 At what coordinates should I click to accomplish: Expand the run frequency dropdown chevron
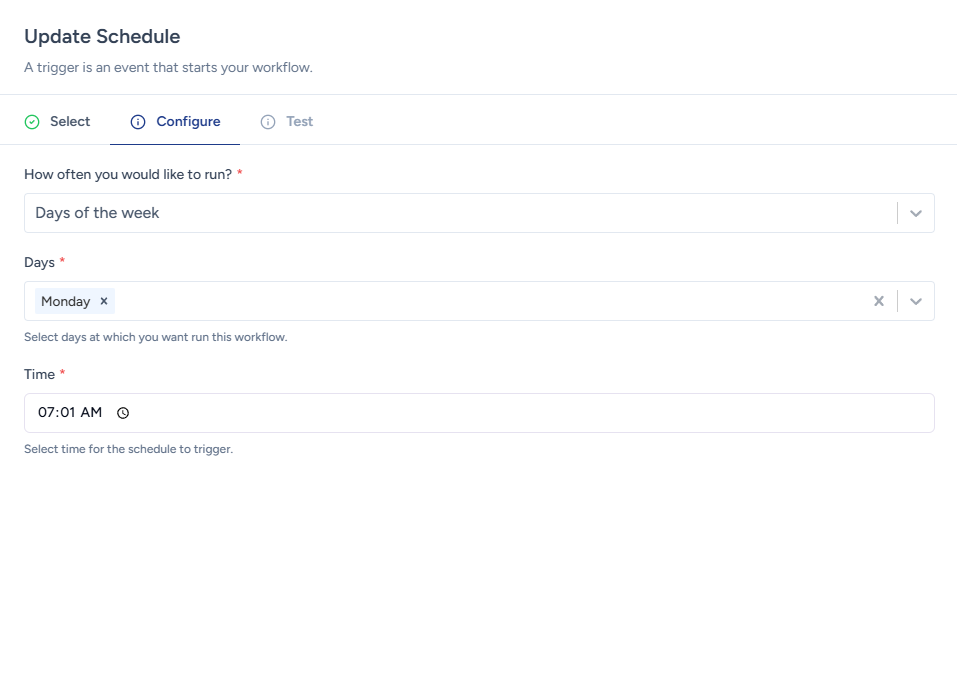[915, 213]
